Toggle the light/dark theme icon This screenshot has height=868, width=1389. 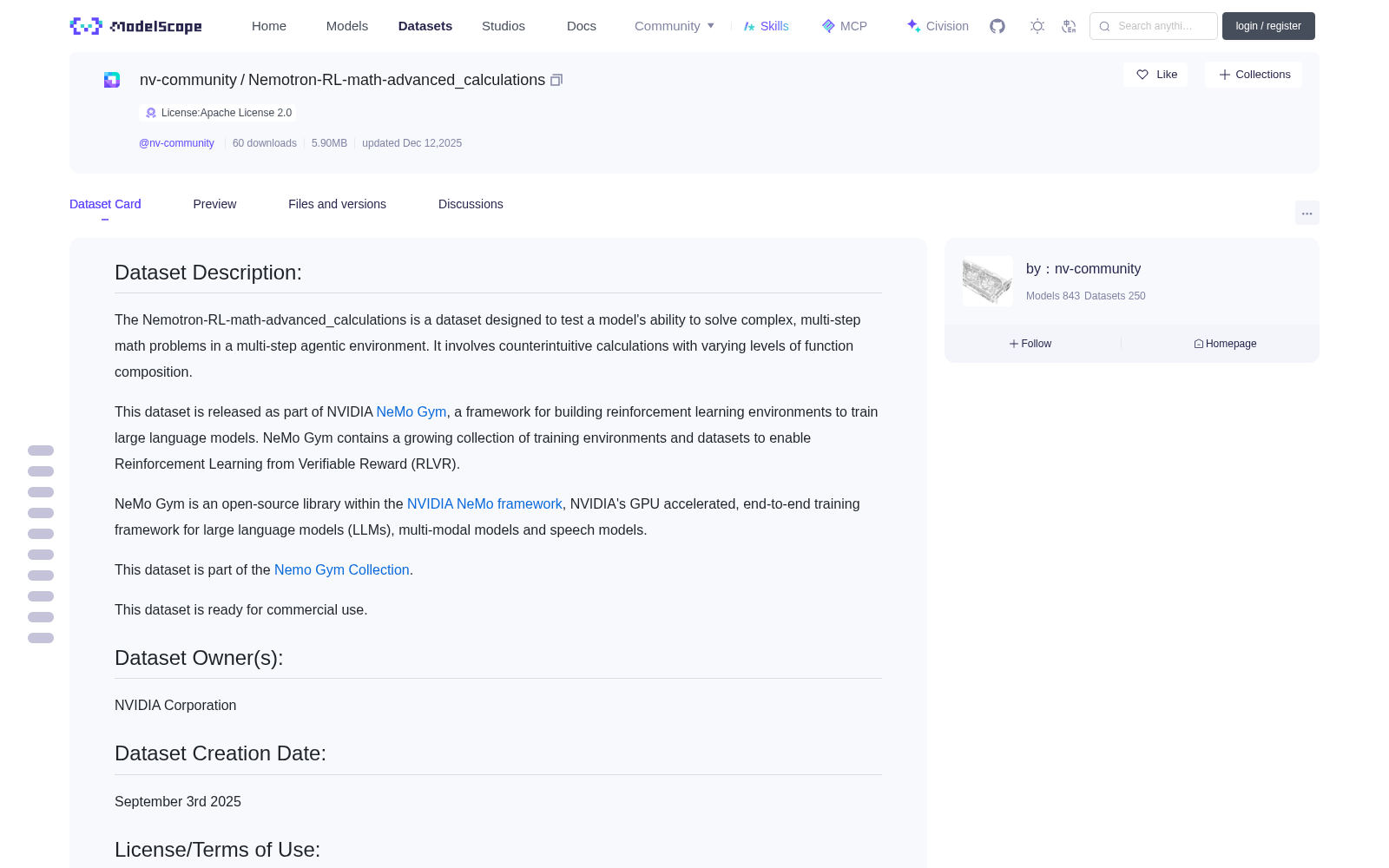tap(1037, 26)
